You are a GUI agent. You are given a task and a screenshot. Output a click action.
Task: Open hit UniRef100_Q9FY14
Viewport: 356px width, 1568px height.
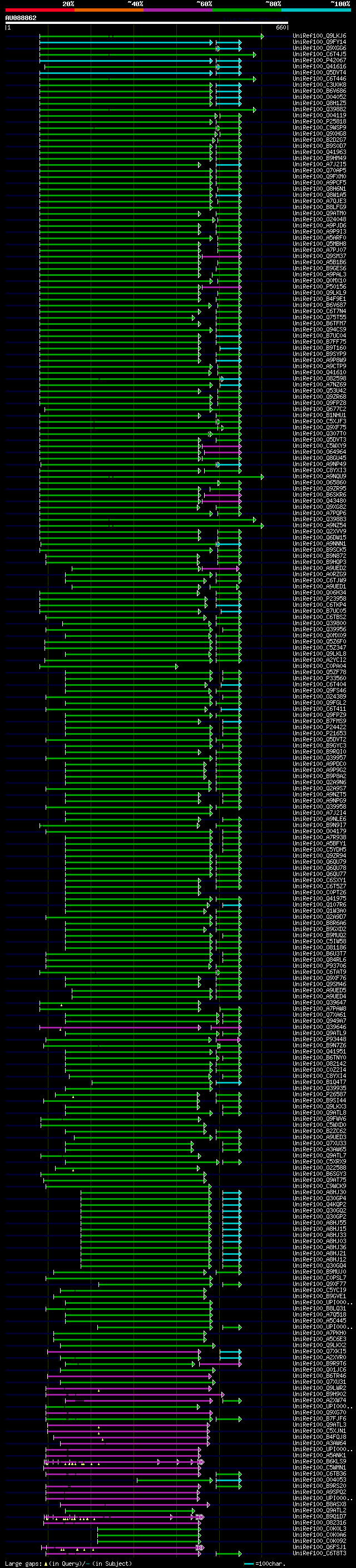[x=319, y=42]
